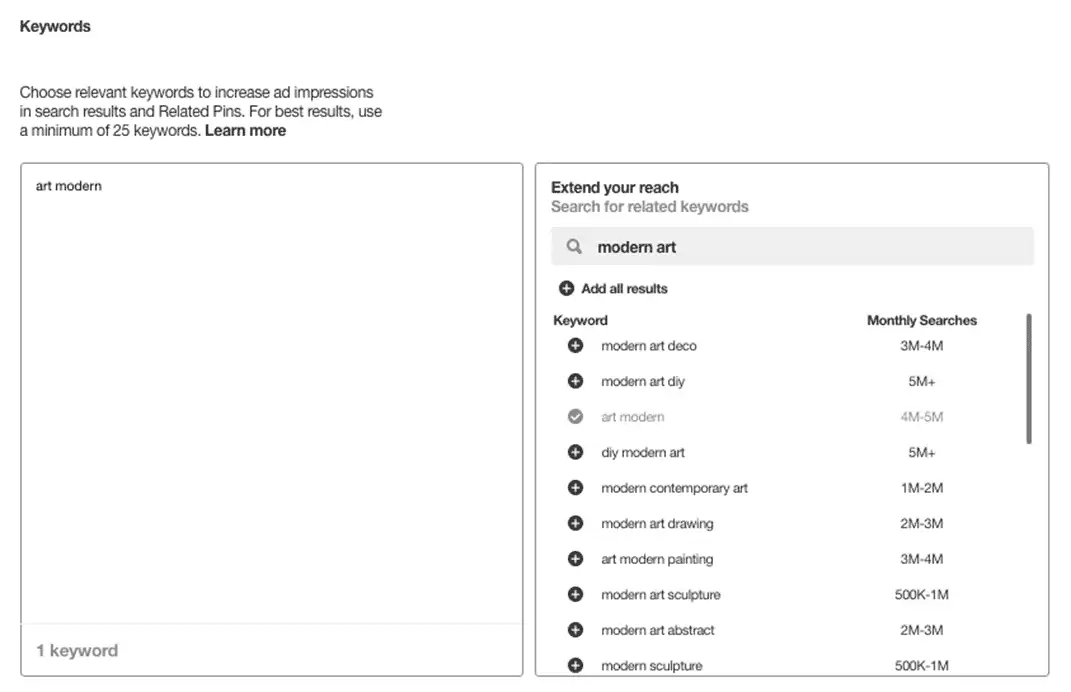Add art modern painting with the plus icon

tap(575, 559)
